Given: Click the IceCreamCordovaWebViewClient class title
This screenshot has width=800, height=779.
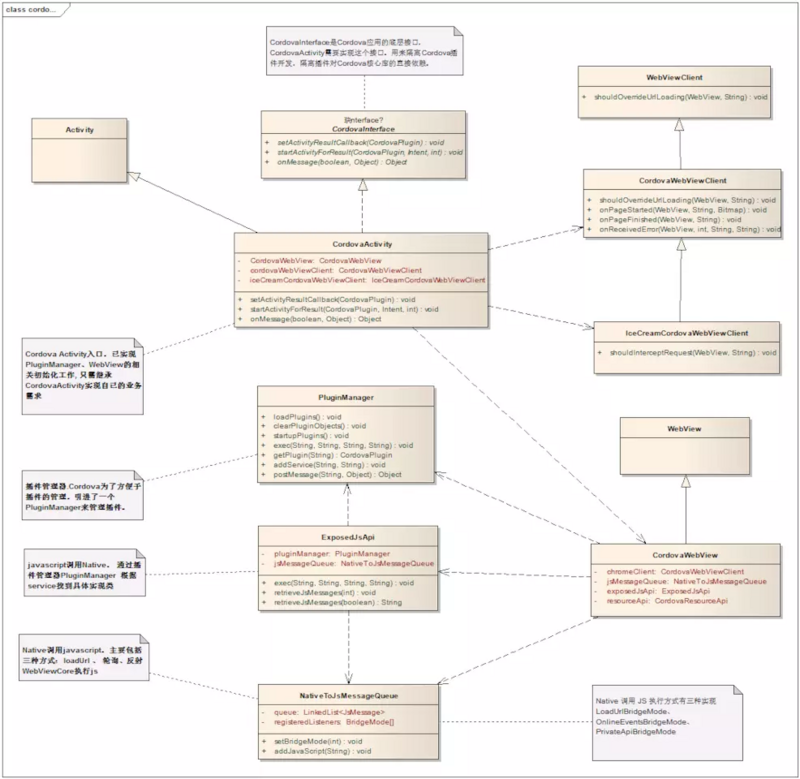Looking at the screenshot, I should click(686, 333).
